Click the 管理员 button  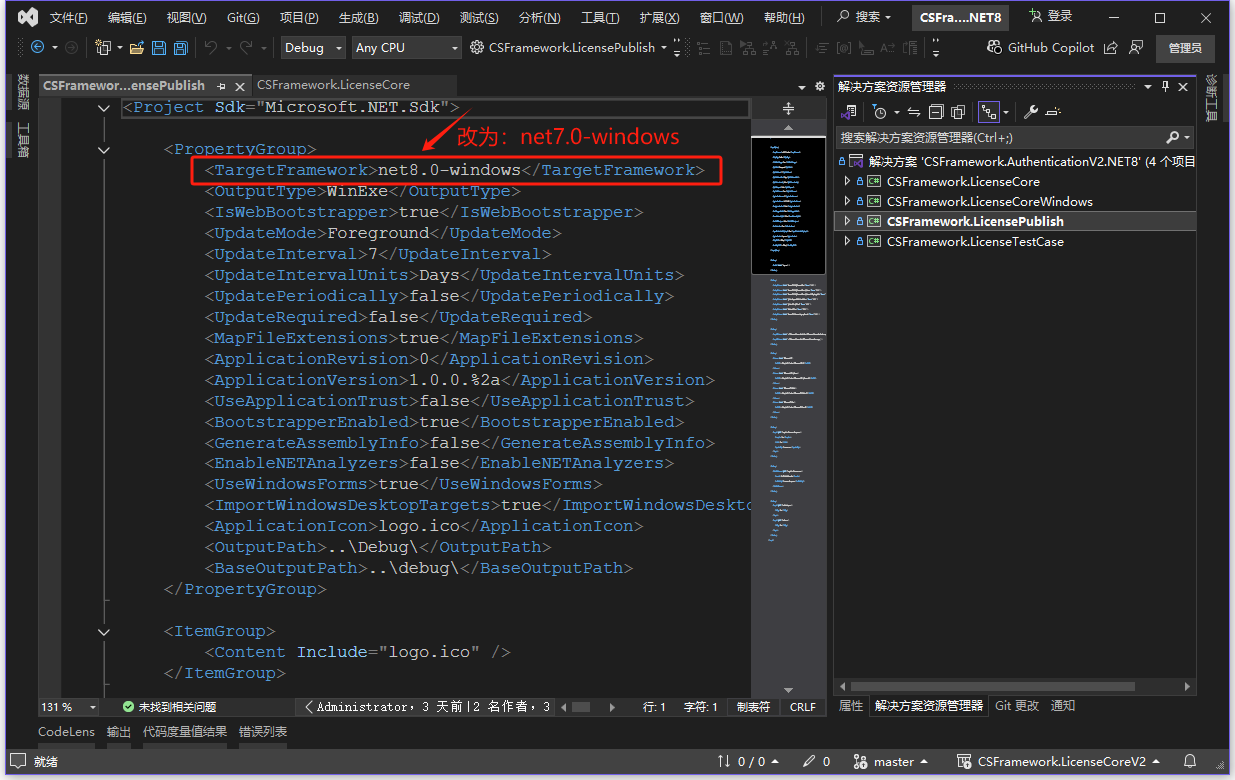[x=1185, y=47]
